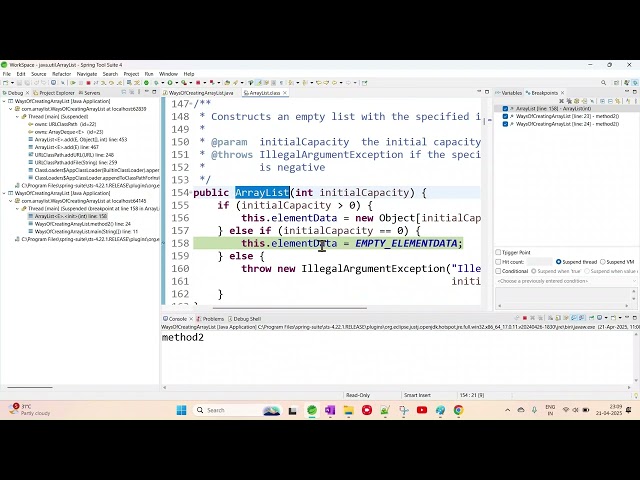Enable the Hit count checkbox
Screen dimensions: 640x480
tap(498, 262)
